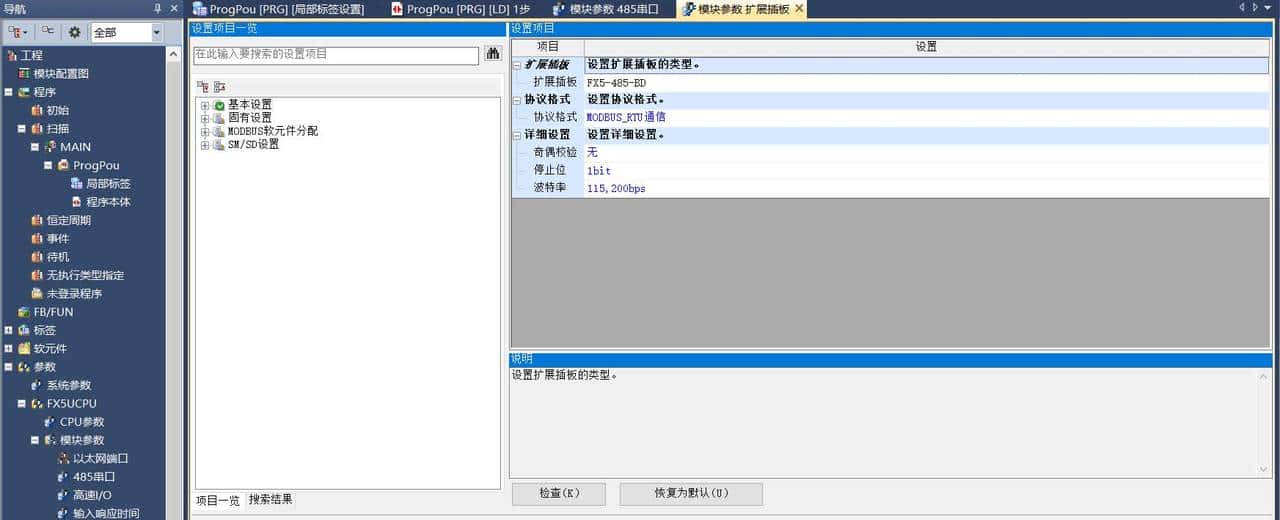Collapse the 参数 node in navigation
The image size is (1280, 520).
(9, 367)
